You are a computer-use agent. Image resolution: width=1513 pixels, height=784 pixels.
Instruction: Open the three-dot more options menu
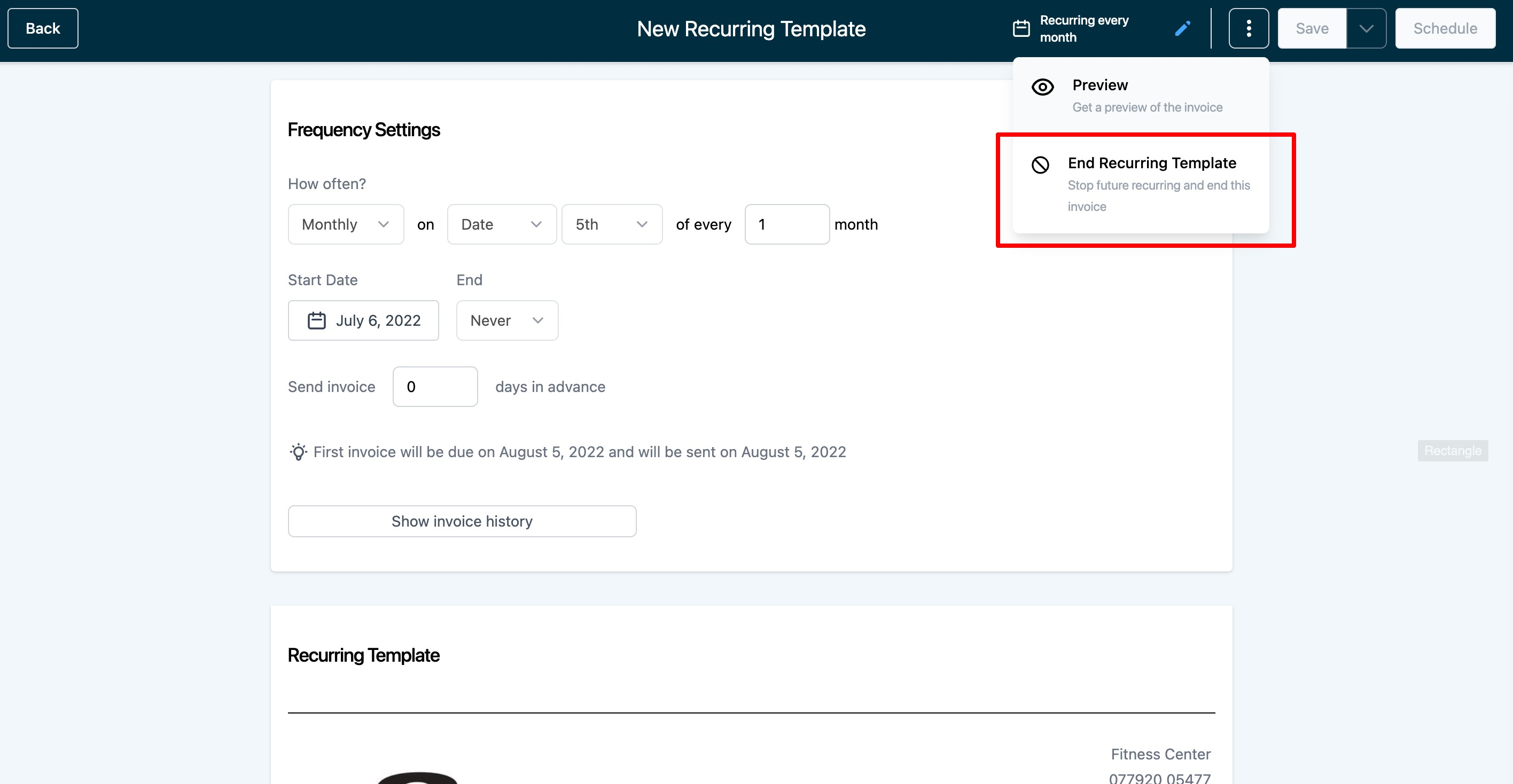pos(1248,28)
